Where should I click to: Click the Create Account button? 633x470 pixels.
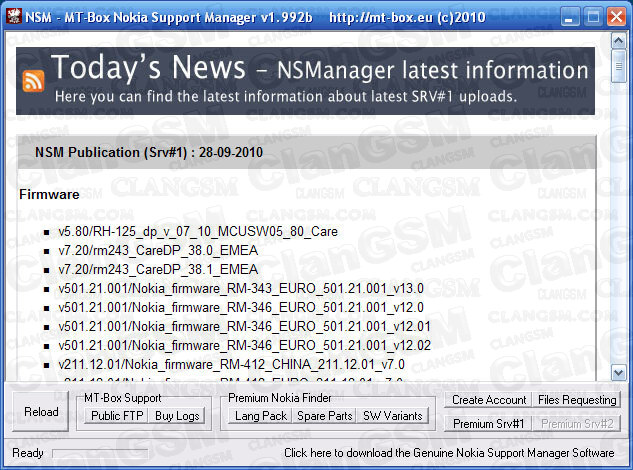click(488, 400)
